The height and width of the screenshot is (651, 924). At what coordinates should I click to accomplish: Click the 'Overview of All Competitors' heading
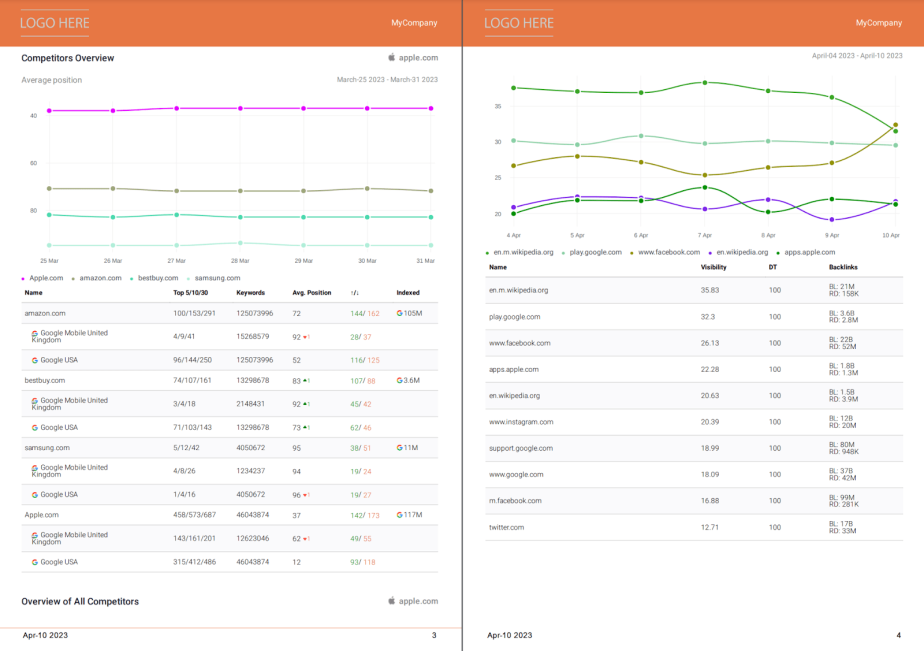(x=80, y=602)
